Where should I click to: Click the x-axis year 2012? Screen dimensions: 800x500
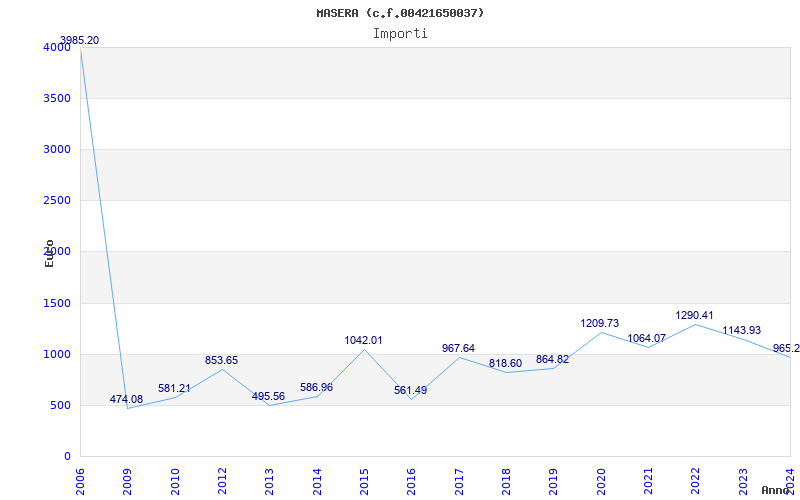click(222, 481)
